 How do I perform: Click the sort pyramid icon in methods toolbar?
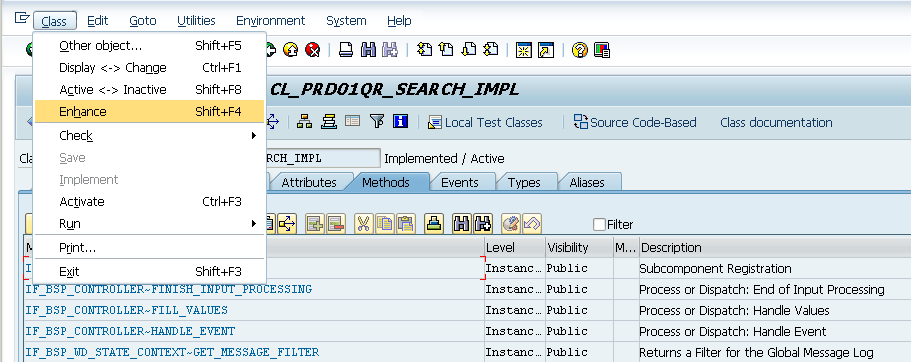pos(433,224)
